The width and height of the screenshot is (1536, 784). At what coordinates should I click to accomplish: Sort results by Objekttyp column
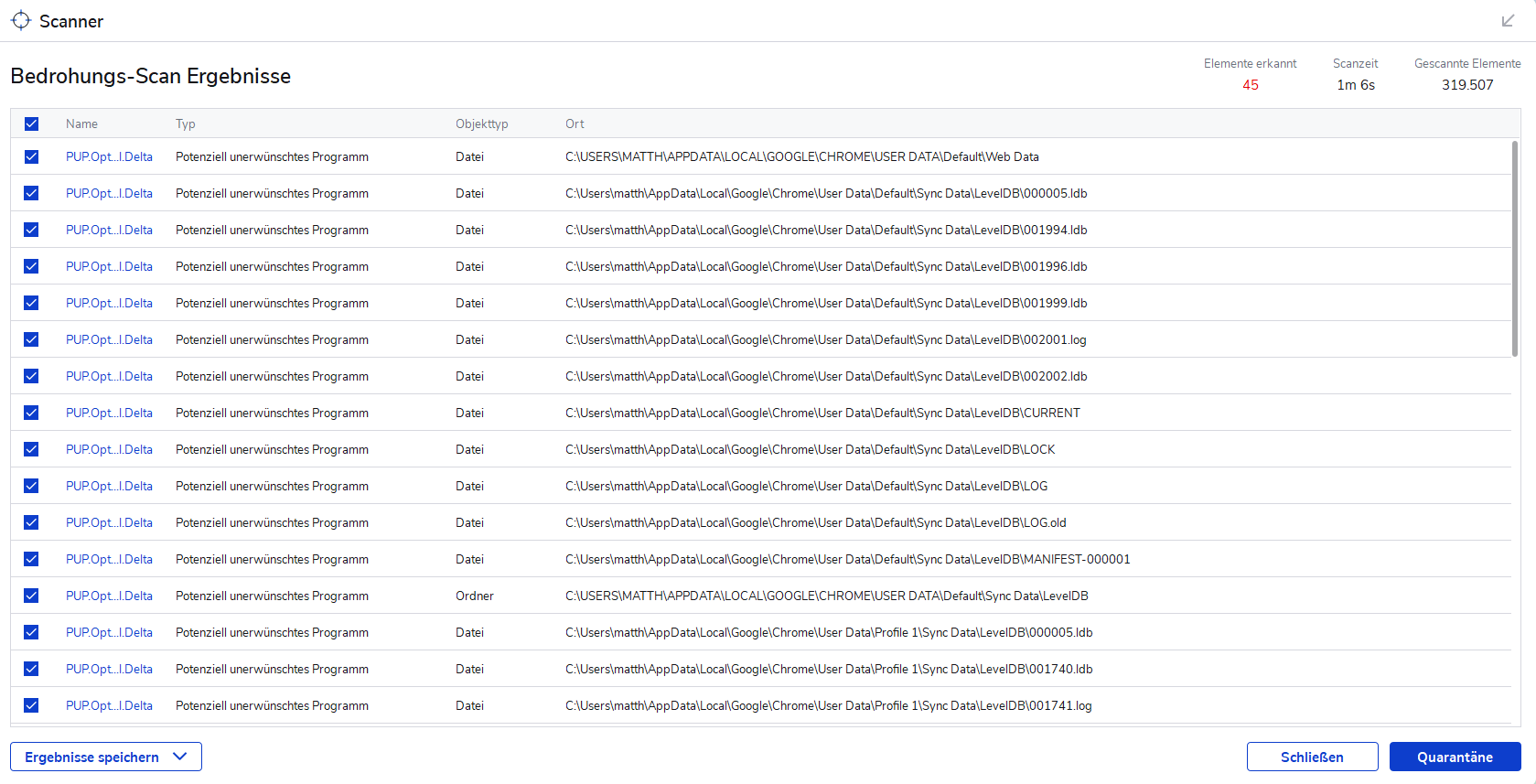tap(481, 124)
